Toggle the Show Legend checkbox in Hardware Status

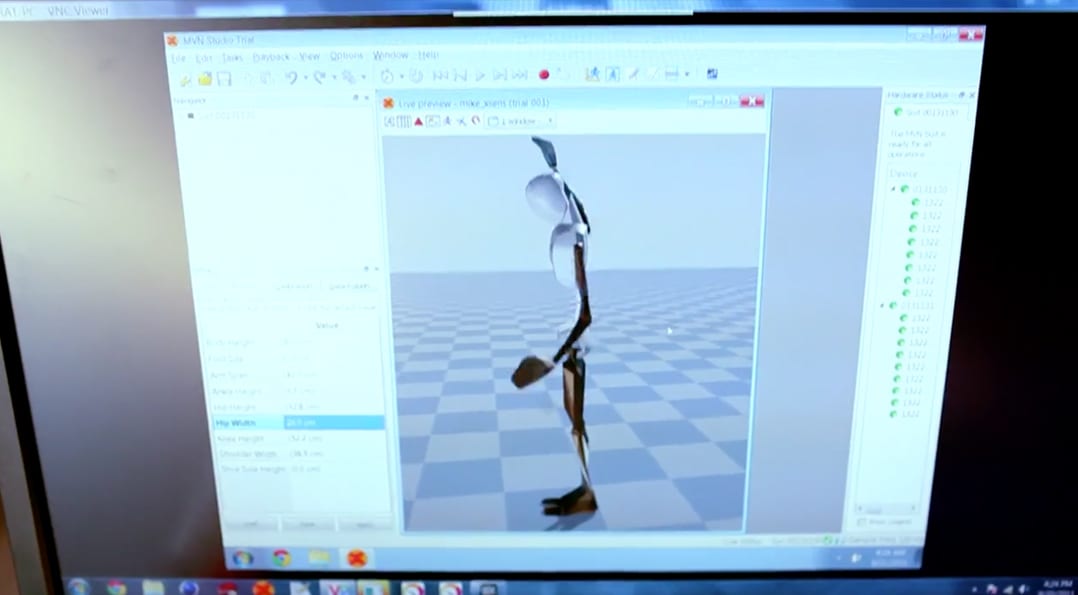click(x=861, y=523)
